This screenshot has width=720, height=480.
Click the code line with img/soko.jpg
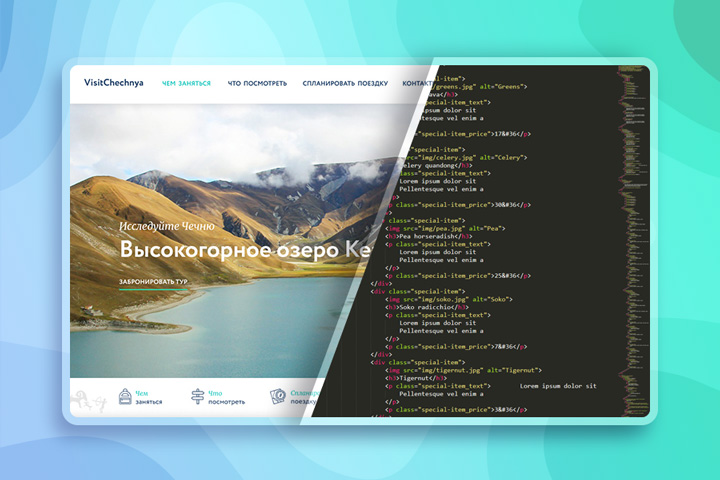point(449,299)
